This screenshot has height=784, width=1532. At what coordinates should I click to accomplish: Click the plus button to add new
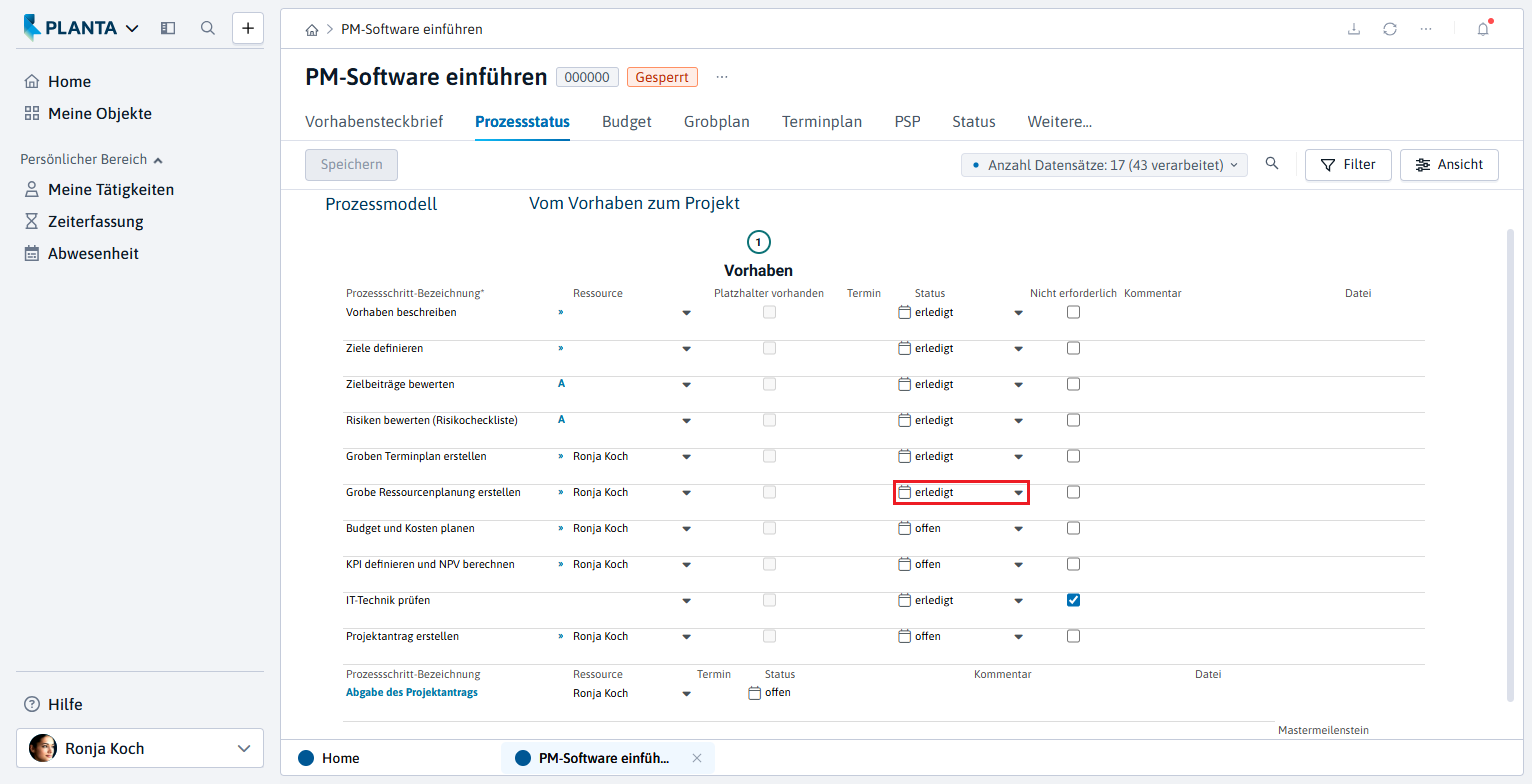click(248, 28)
